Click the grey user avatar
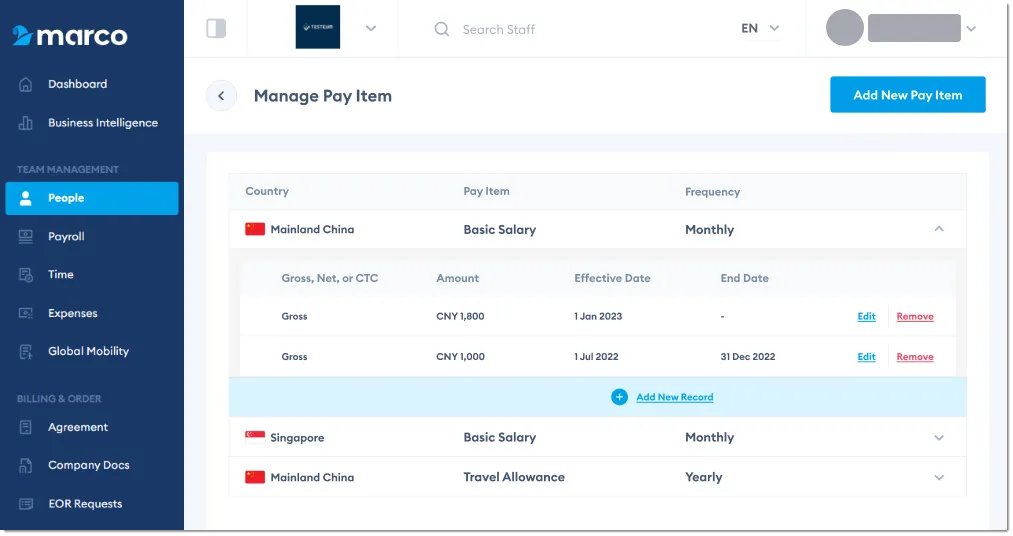This screenshot has height=536, width=1013. coord(844,28)
